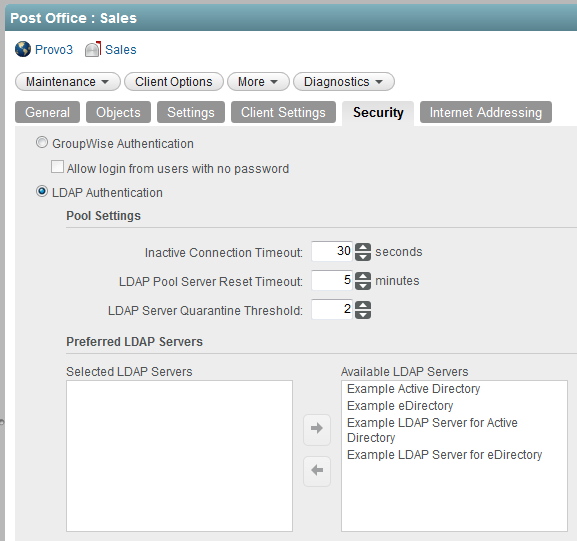The height and width of the screenshot is (541, 577).
Task: Decrease LDAP Pool Server Reset Timeout value
Action: pos(363,285)
